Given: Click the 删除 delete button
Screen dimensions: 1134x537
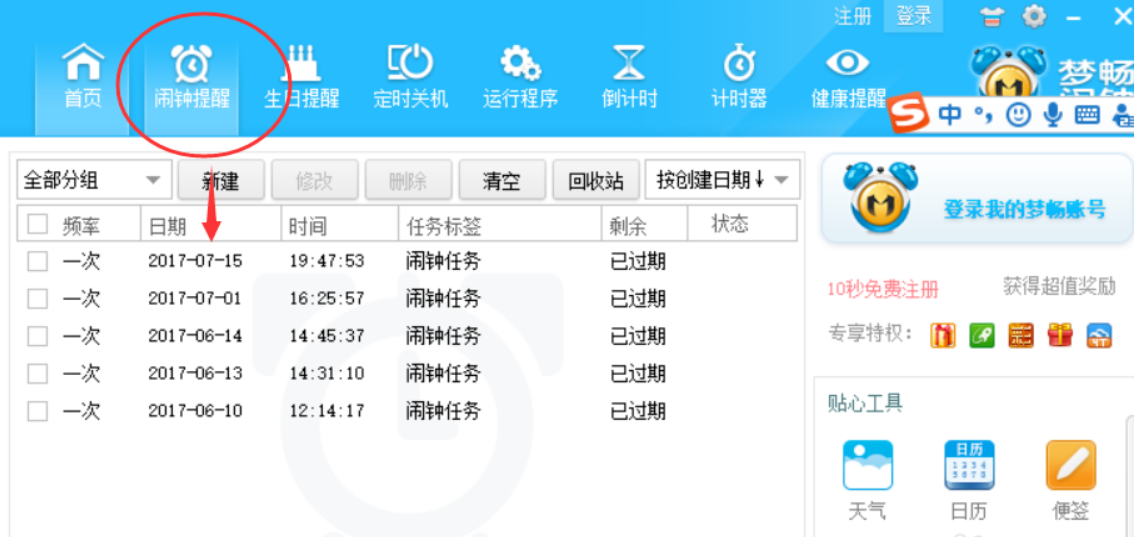Looking at the screenshot, I should tap(409, 179).
